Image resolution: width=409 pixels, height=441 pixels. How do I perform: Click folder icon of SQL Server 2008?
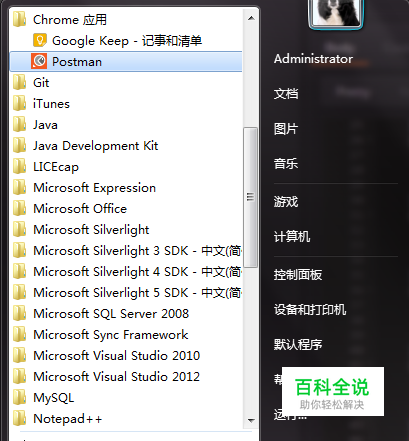(20, 313)
